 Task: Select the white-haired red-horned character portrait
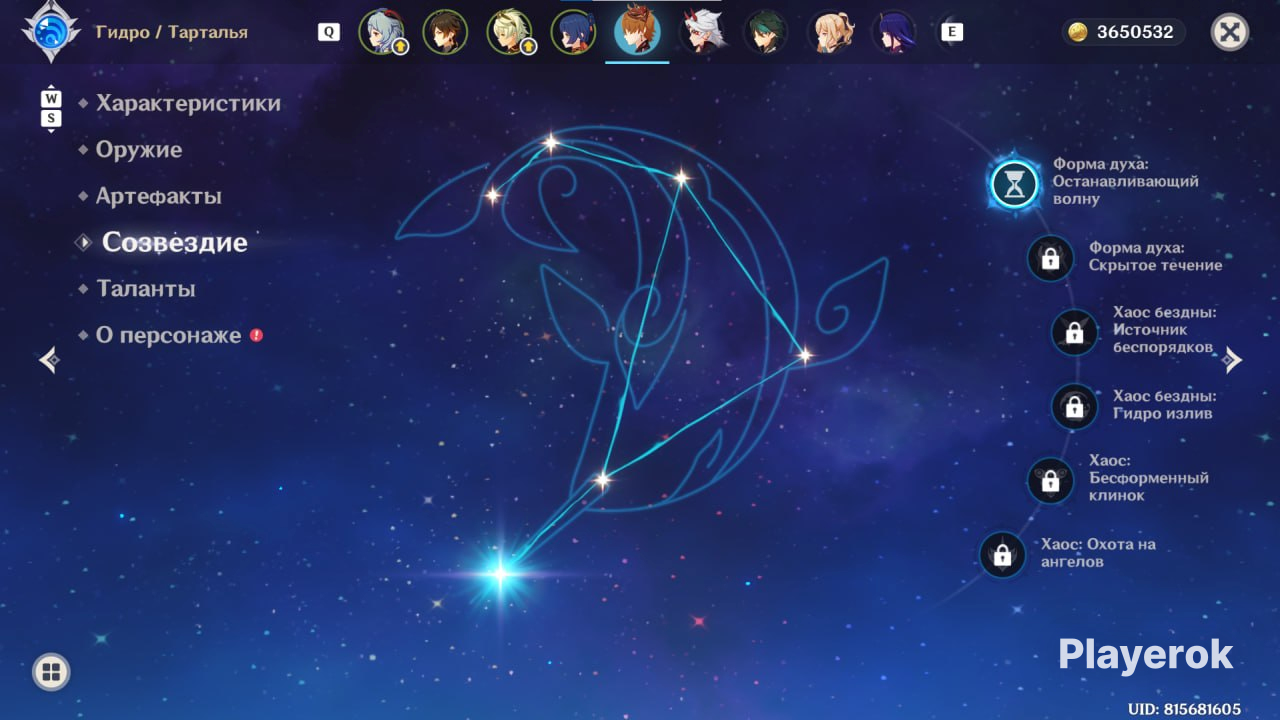click(702, 32)
